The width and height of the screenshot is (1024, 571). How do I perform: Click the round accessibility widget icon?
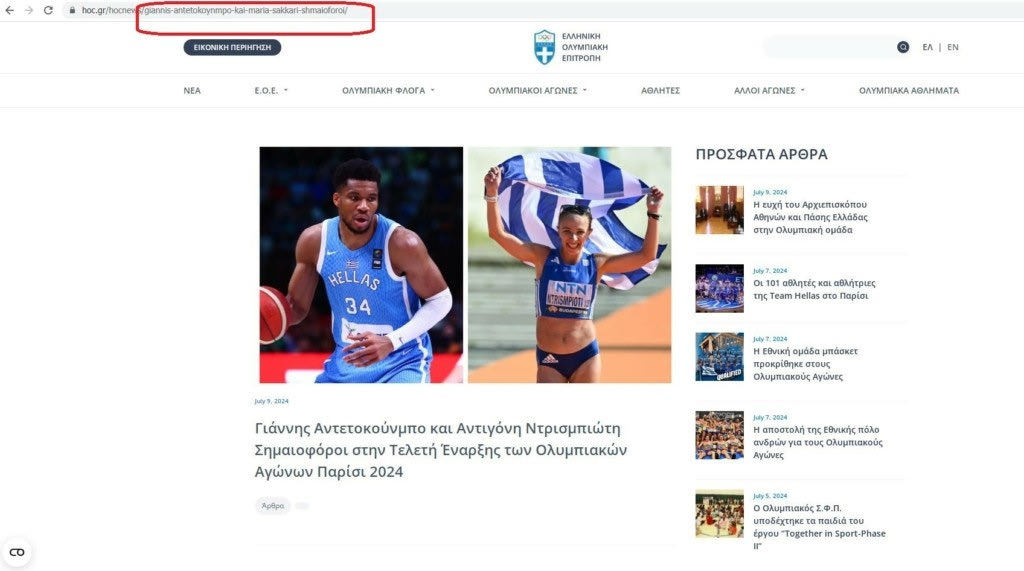(17, 552)
